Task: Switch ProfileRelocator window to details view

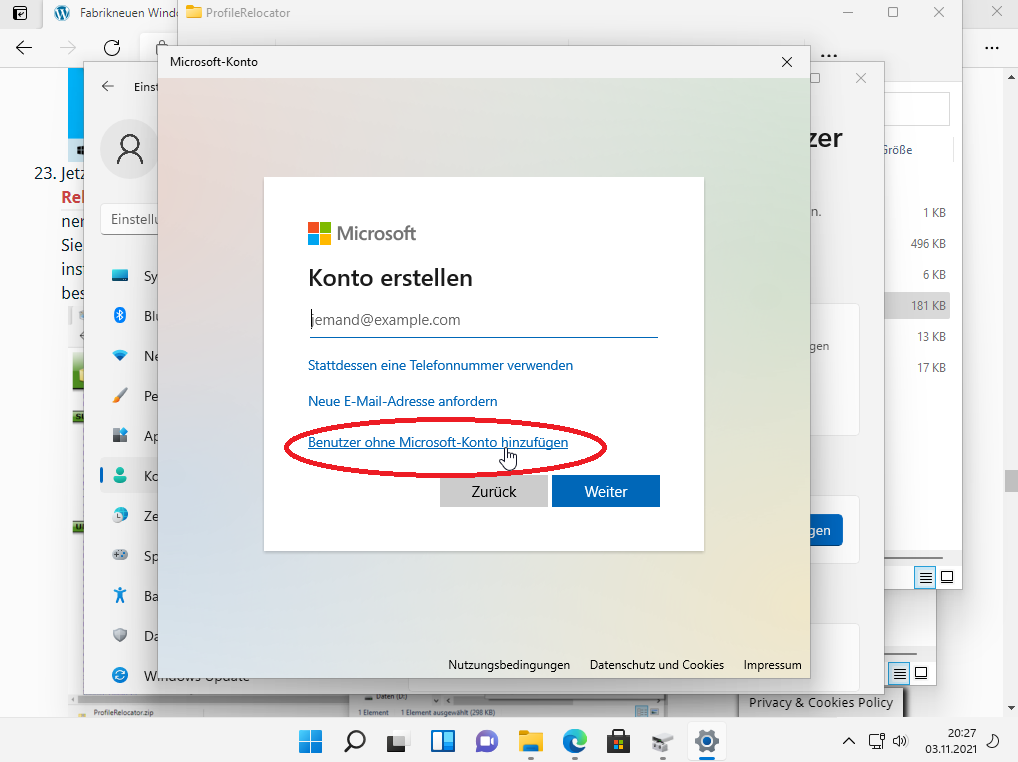Action: pos(925,577)
